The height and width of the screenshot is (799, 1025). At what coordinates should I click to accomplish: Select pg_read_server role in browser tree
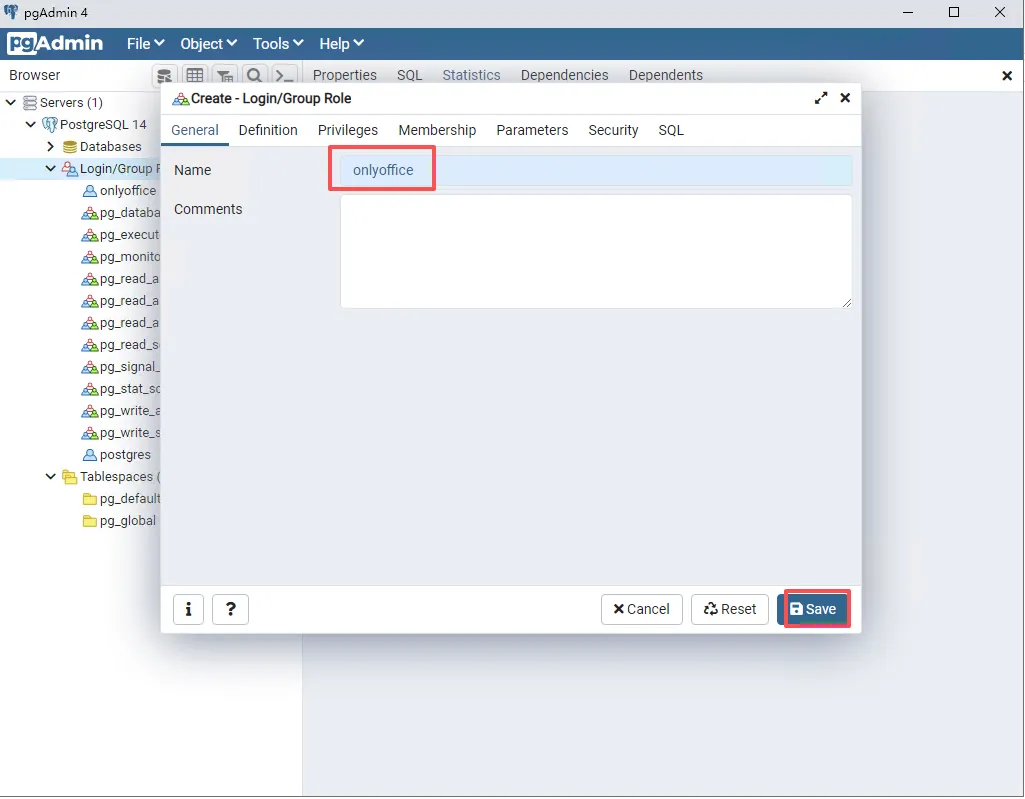tap(129, 345)
